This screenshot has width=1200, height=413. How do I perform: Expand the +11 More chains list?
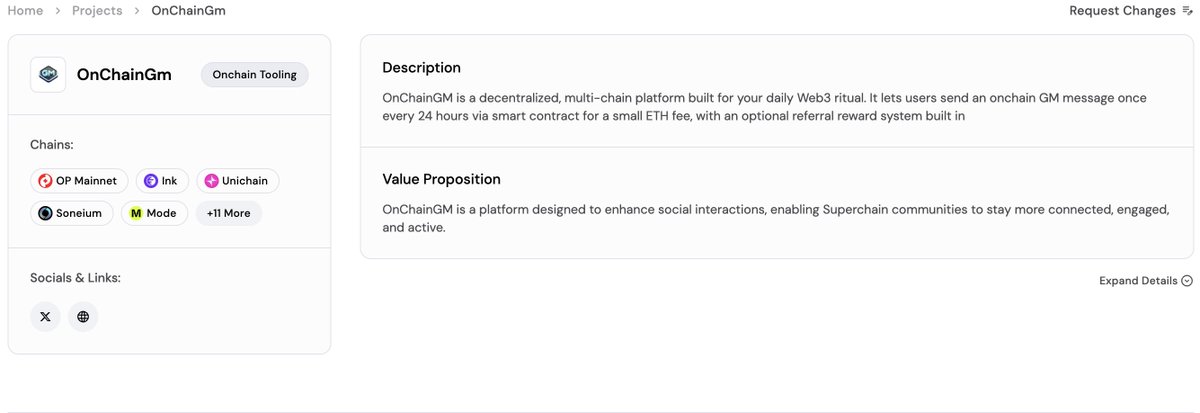pyautogui.click(x=229, y=213)
